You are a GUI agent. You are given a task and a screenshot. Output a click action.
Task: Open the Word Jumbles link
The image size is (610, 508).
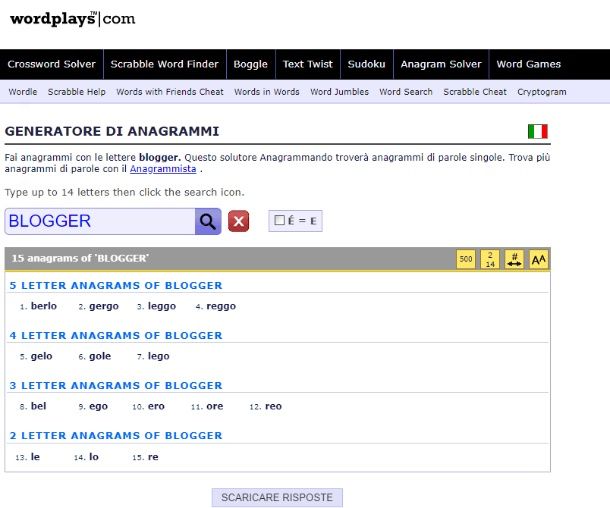click(x=340, y=92)
